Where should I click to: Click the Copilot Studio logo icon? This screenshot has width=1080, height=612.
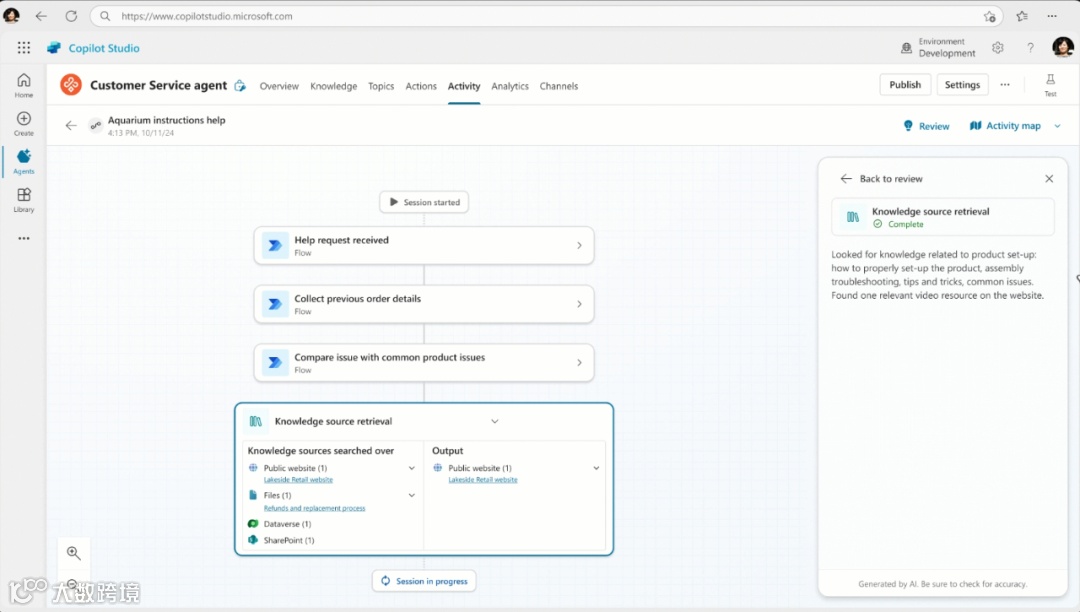(x=54, y=48)
